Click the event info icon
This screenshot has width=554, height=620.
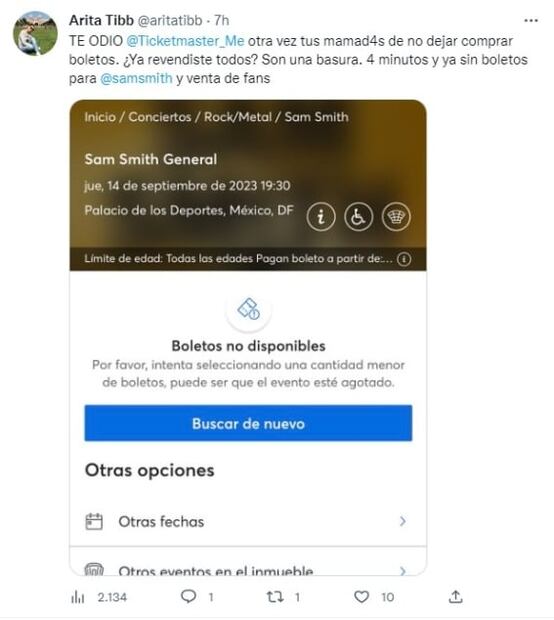(x=321, y=217)
